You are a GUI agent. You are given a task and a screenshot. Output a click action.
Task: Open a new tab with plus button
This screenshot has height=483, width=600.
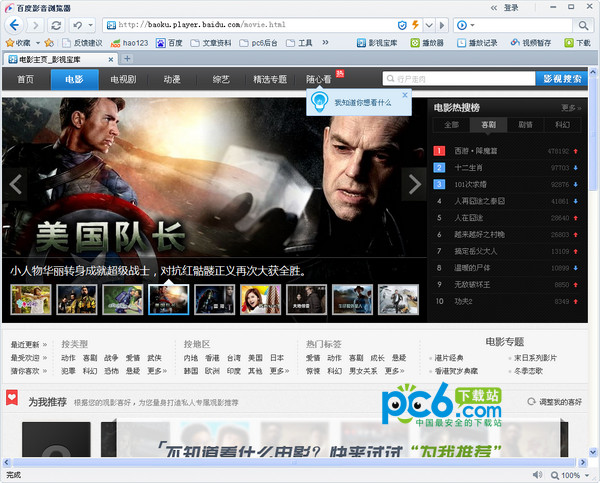pos(127,59)
